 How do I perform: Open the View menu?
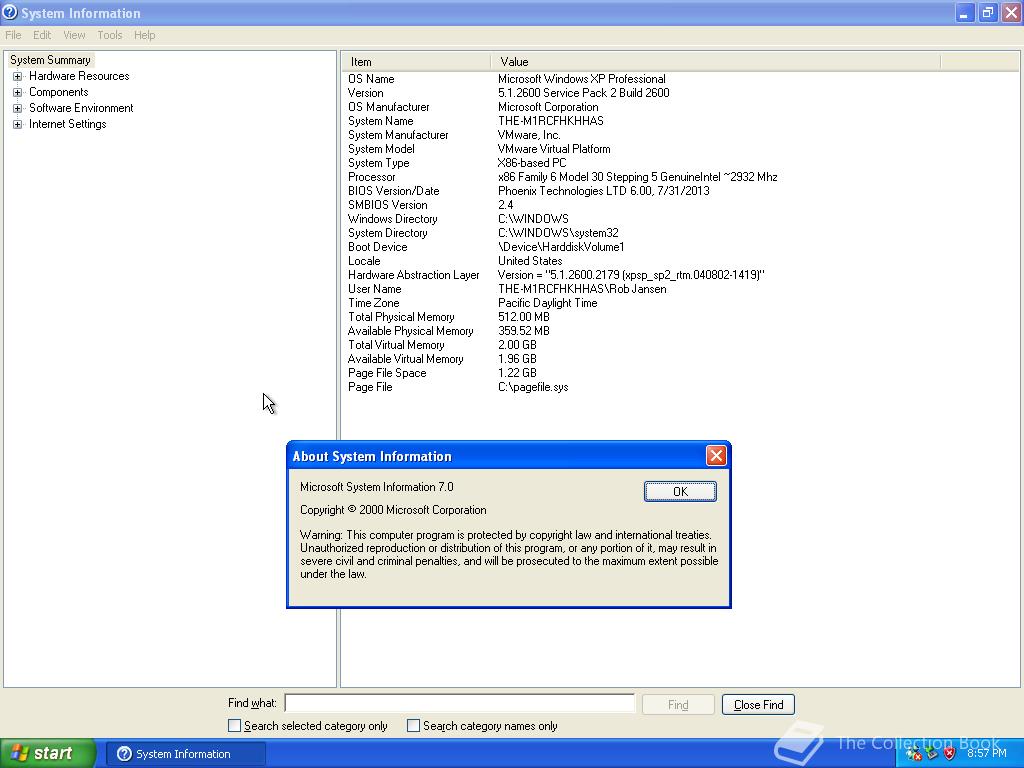(74, 35)
